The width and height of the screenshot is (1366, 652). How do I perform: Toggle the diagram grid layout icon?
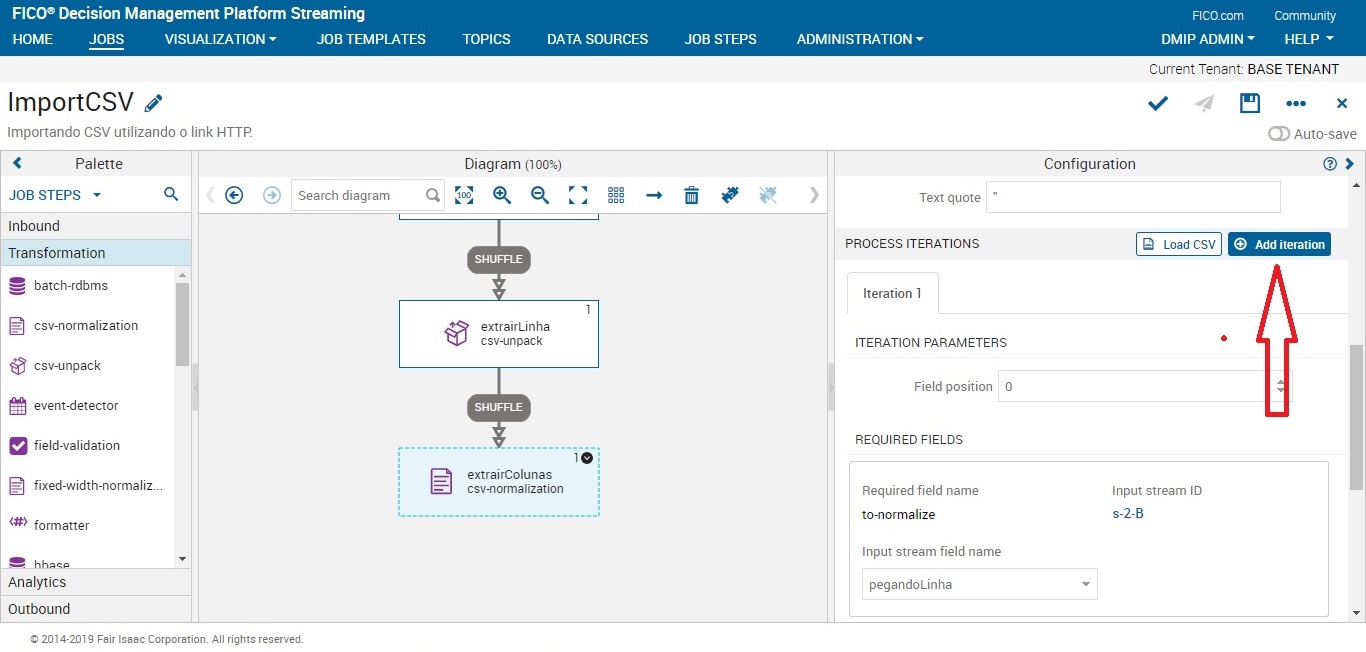coord(616,195)
